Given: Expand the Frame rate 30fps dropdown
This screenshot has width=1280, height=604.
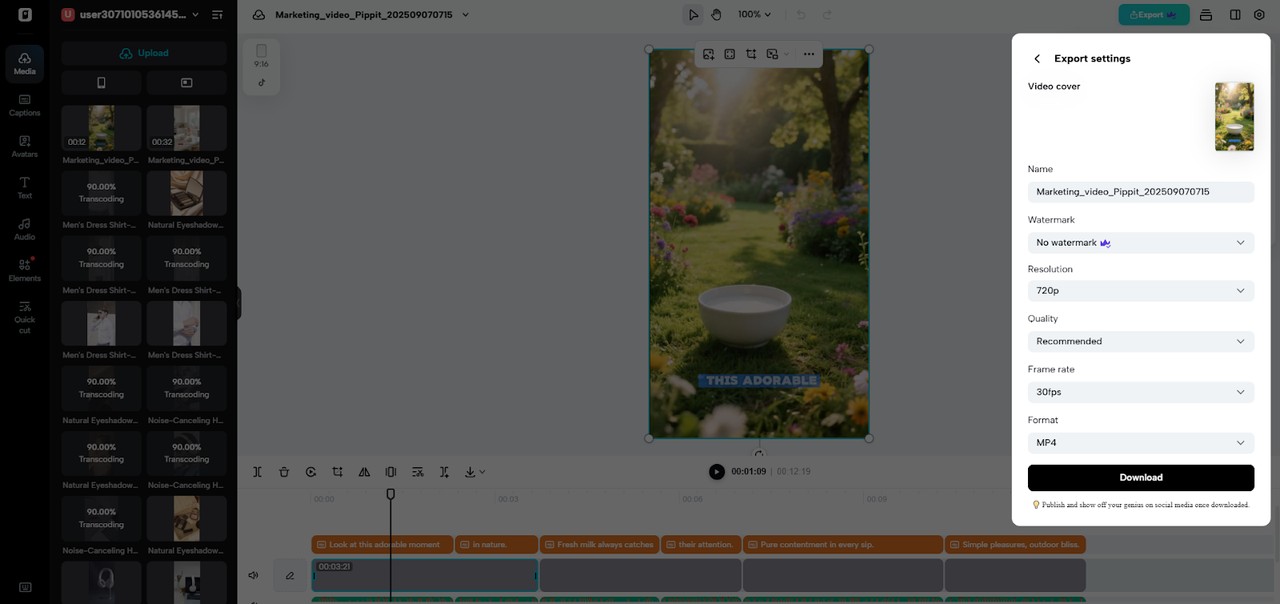Looking at the screenshot, I should coord(1140,393).
